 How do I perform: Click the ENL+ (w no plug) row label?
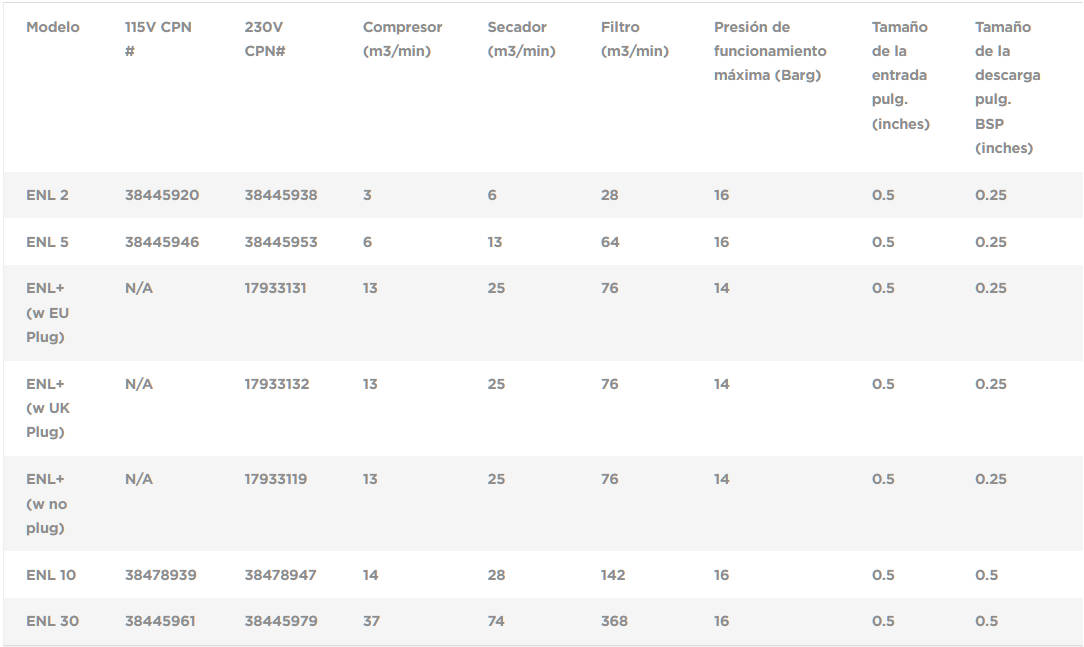[x=47, y=503]
